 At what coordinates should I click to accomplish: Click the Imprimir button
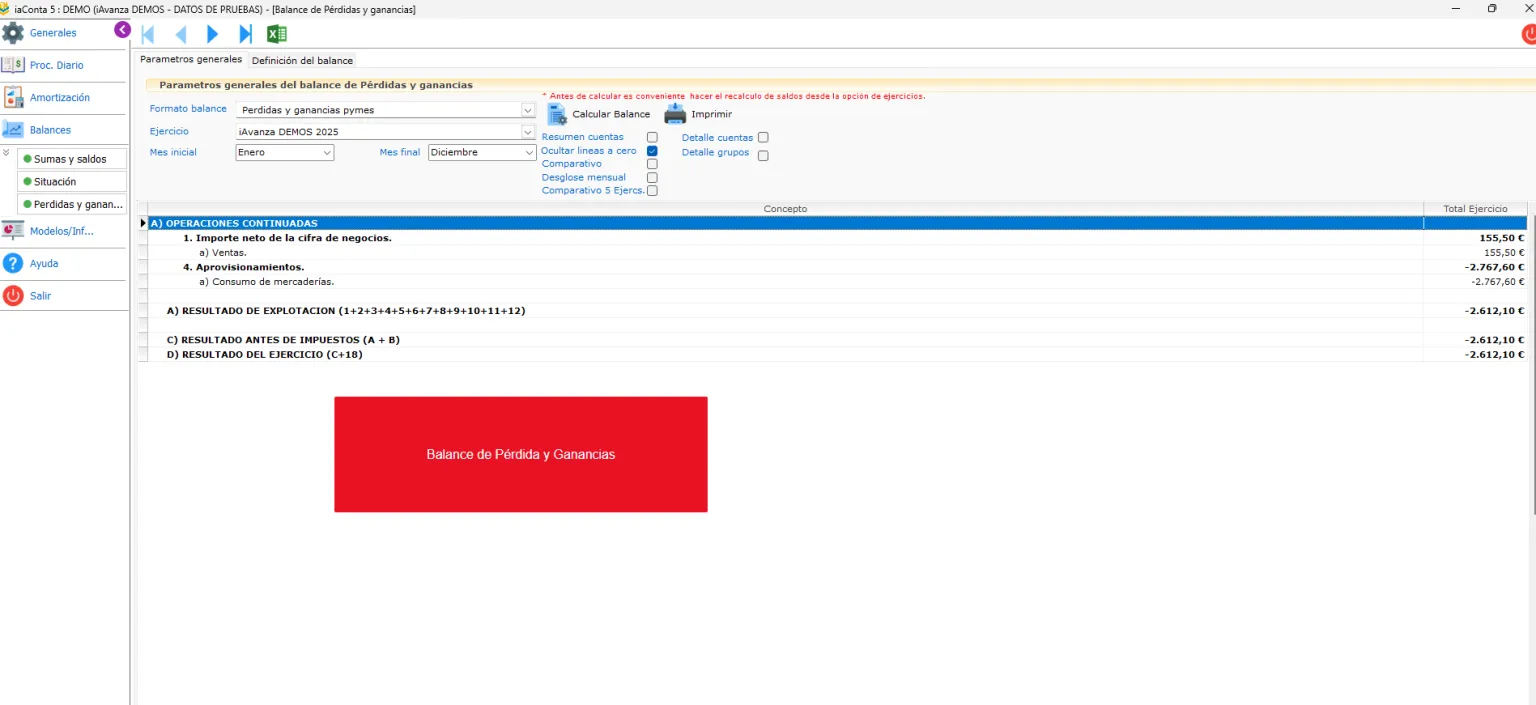click(x=699, y=114)
